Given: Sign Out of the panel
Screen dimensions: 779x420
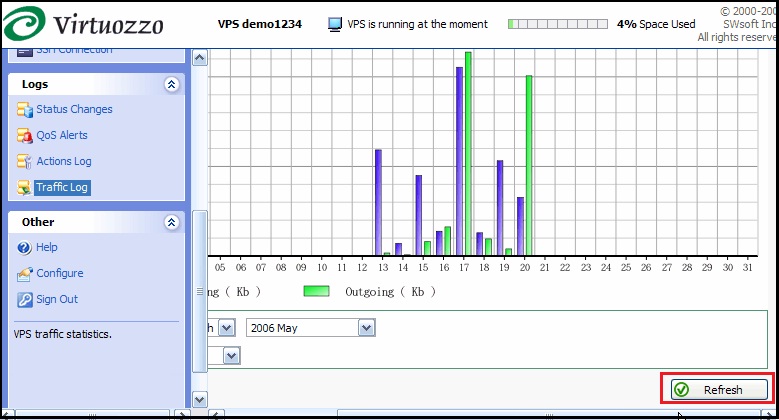Looking at the screenshot, I should point(57,299).
